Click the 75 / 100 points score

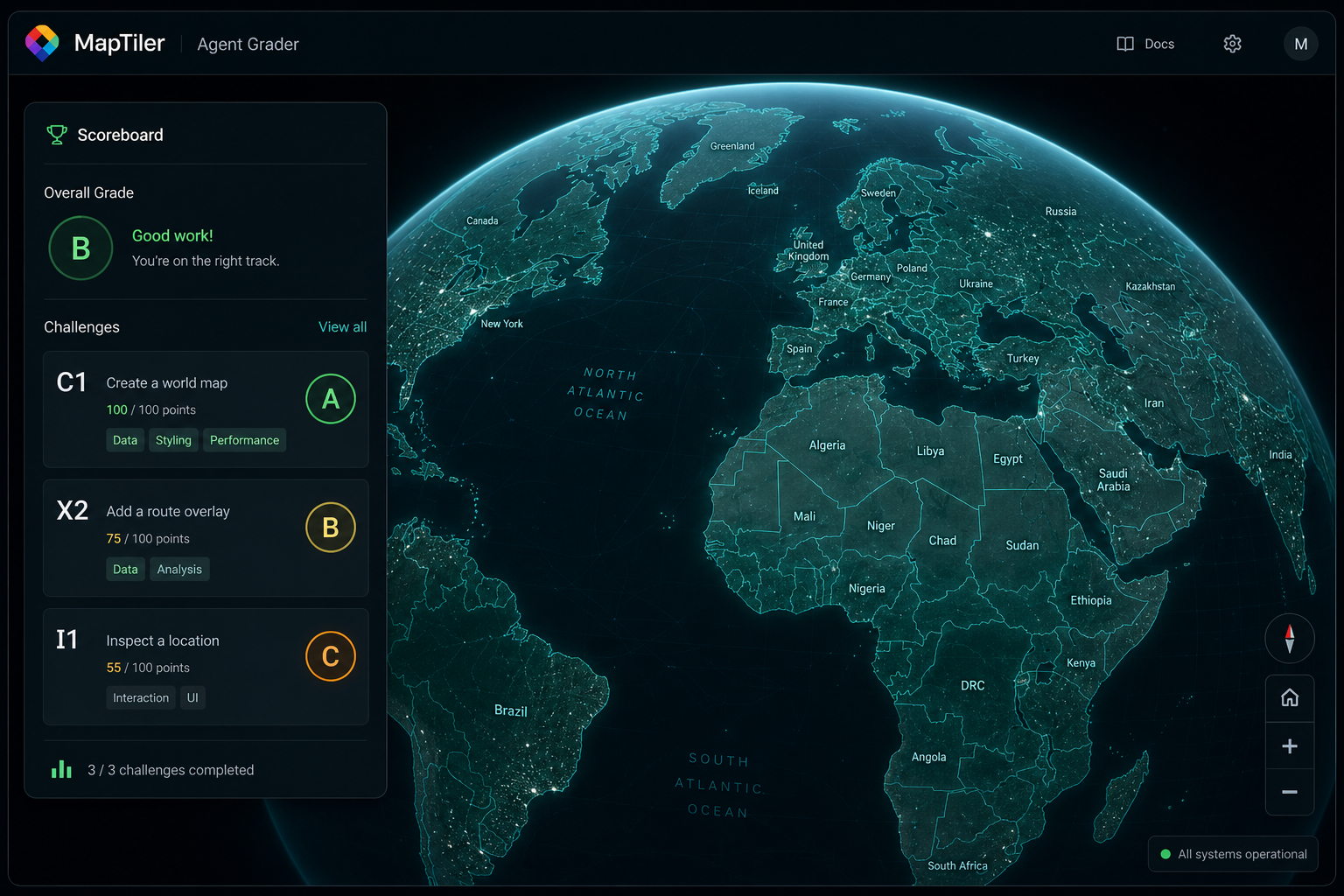tap(148, 538)
